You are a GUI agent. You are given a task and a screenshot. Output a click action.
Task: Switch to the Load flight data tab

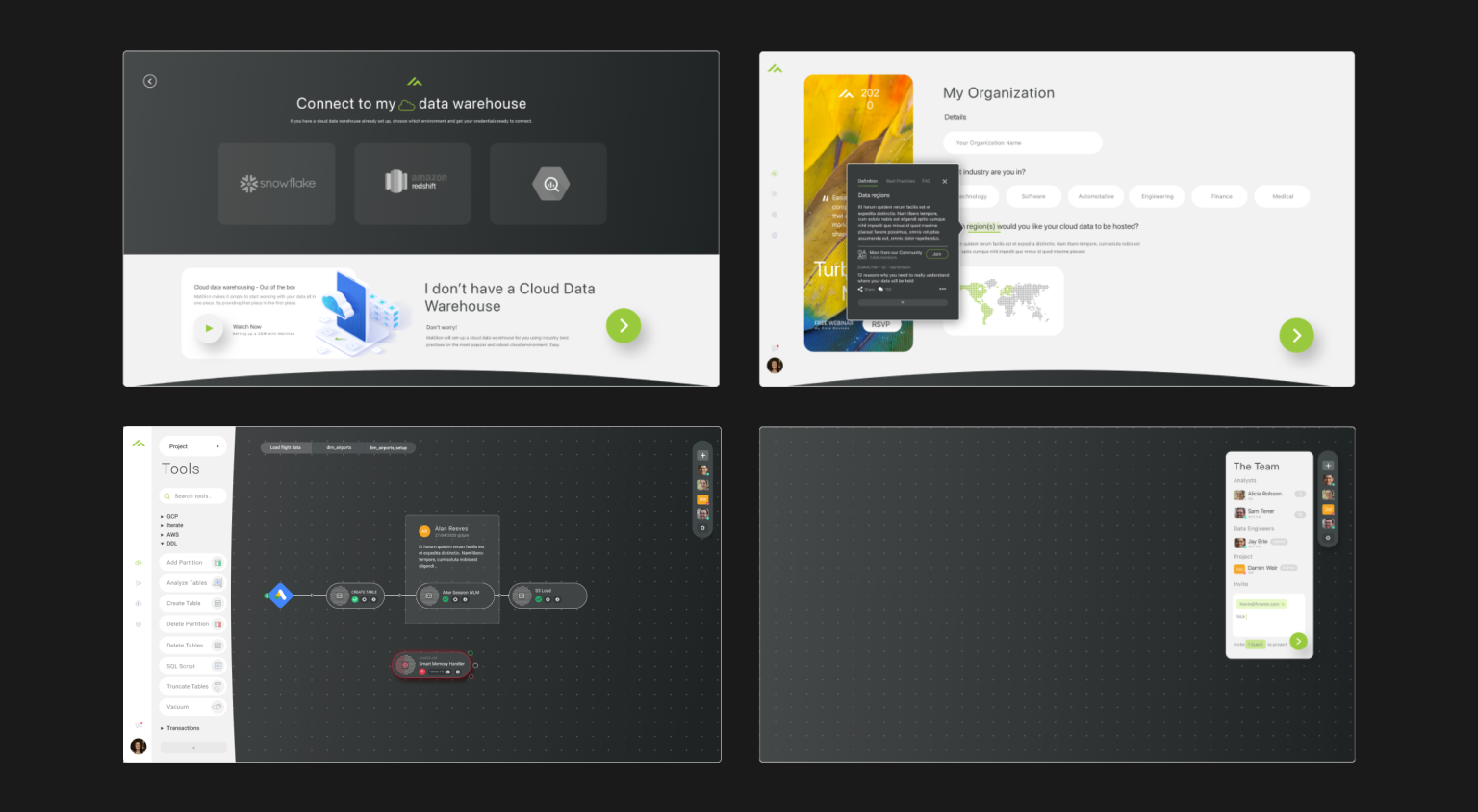click(x=286, y=447)
